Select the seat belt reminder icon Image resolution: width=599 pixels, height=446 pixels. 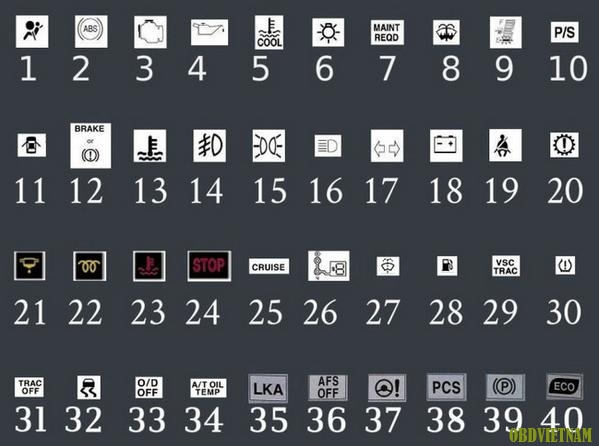click(x=505, y=145)
